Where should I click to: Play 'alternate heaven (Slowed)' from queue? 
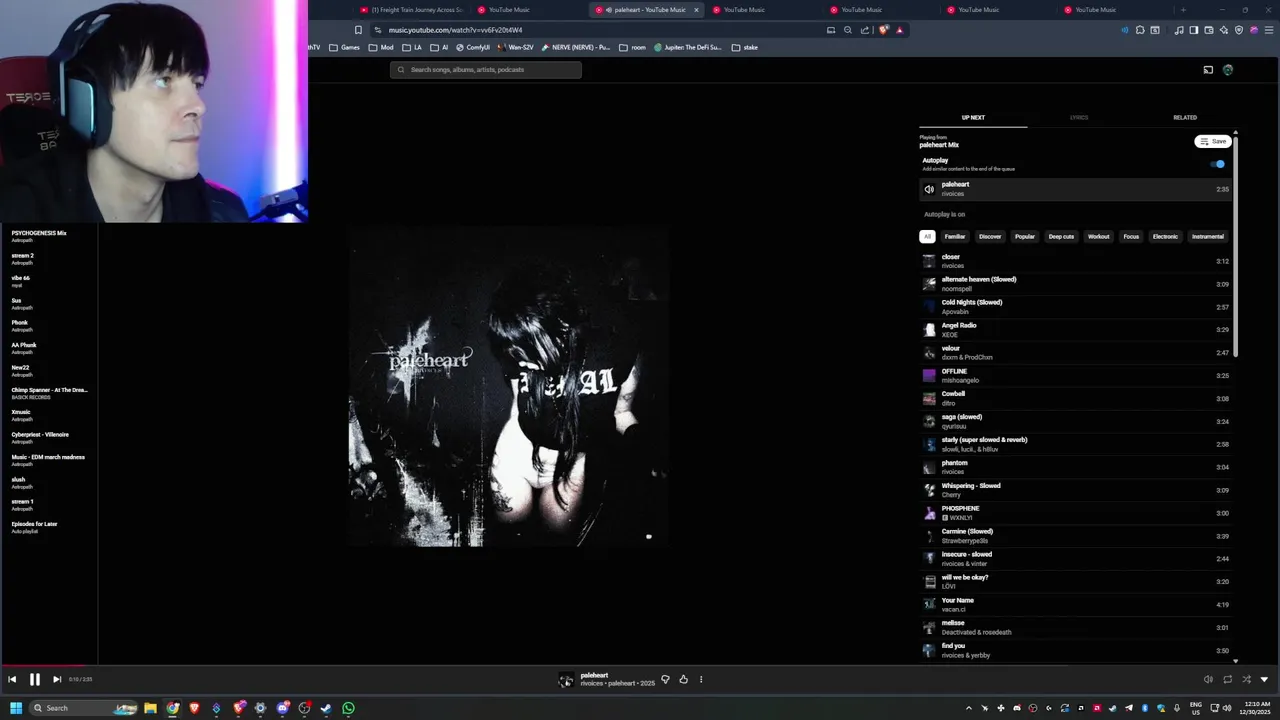[x=1075, y=284]
